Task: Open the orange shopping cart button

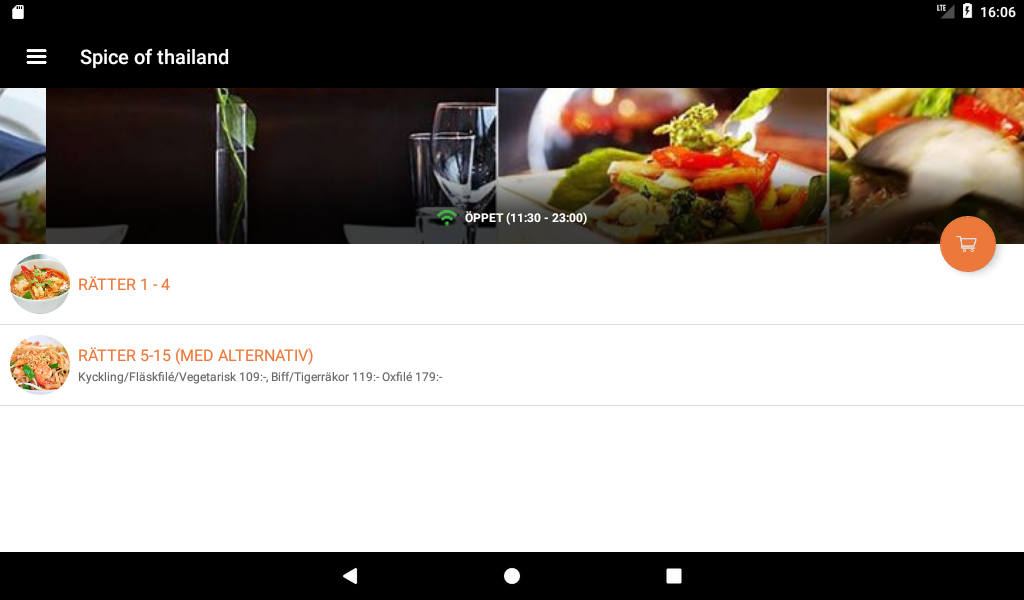Action: click(967, 244)
